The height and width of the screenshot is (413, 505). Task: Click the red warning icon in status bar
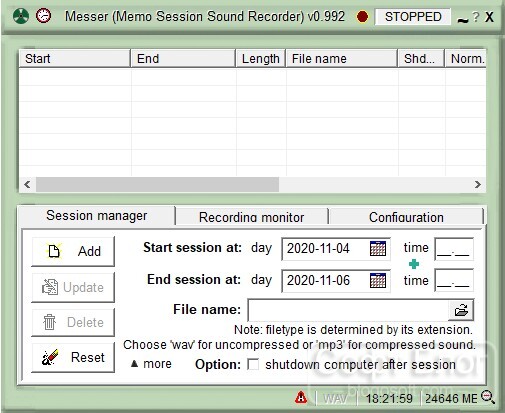(301, 397)
